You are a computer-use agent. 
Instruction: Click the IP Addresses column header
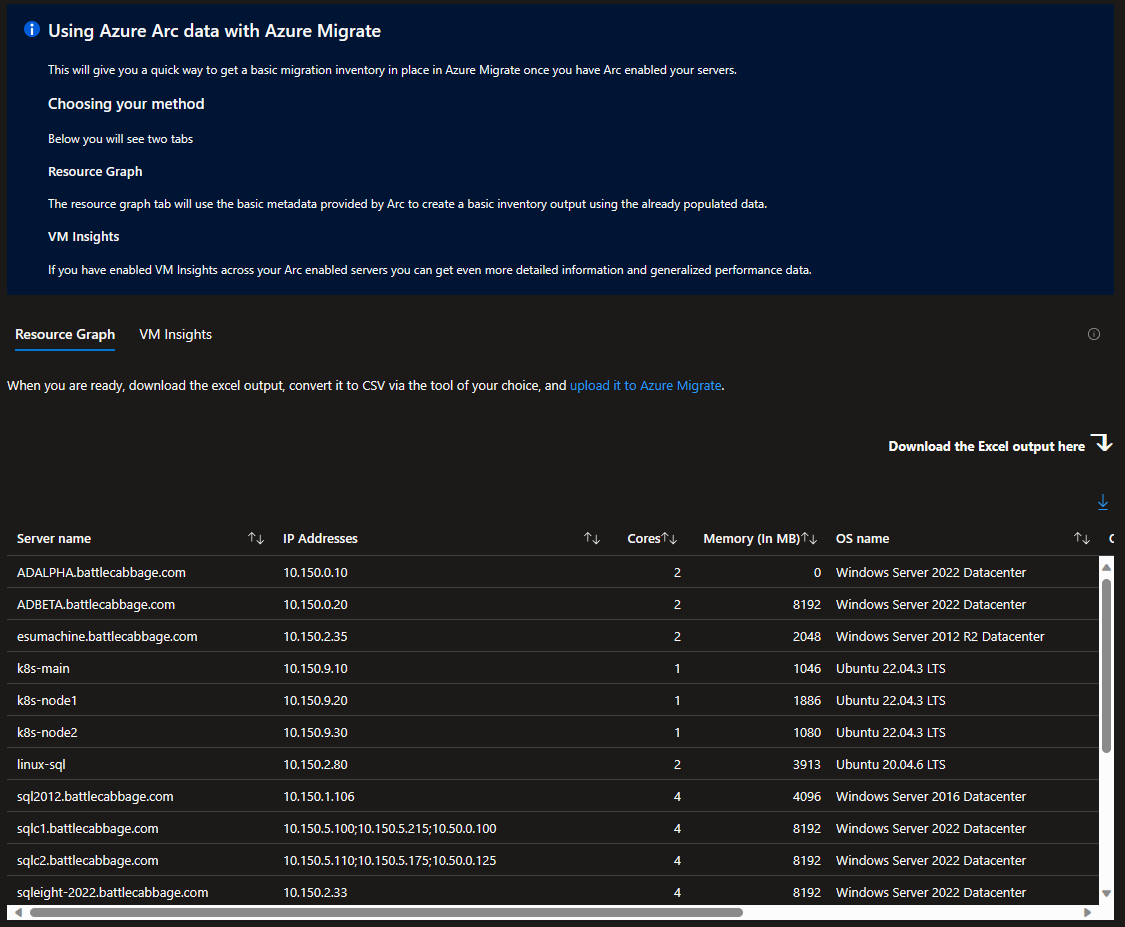pyautogui.click(x=320, y=538)
